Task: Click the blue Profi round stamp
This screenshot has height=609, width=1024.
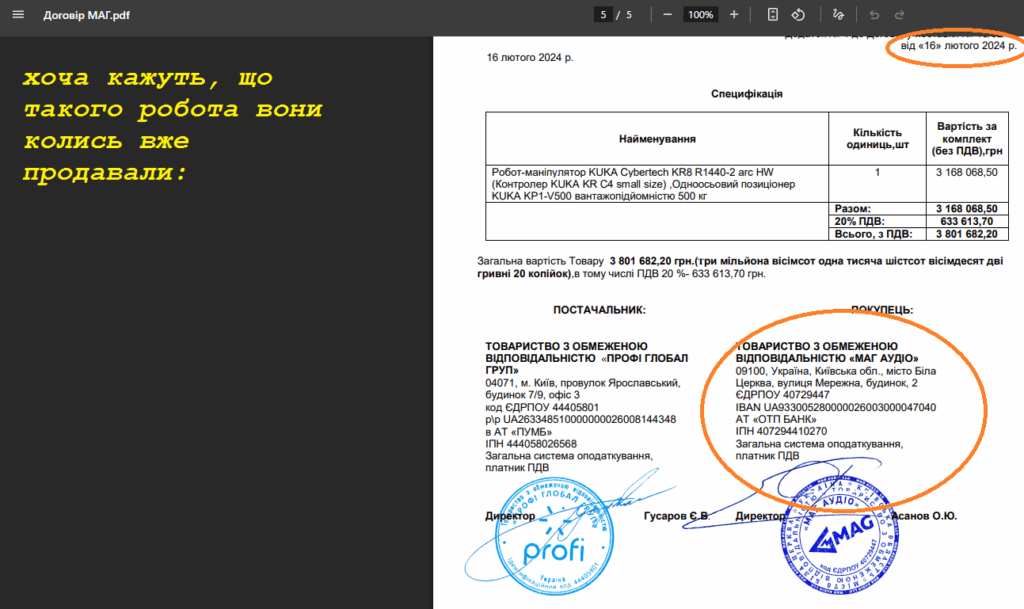Action: [539, 540]
